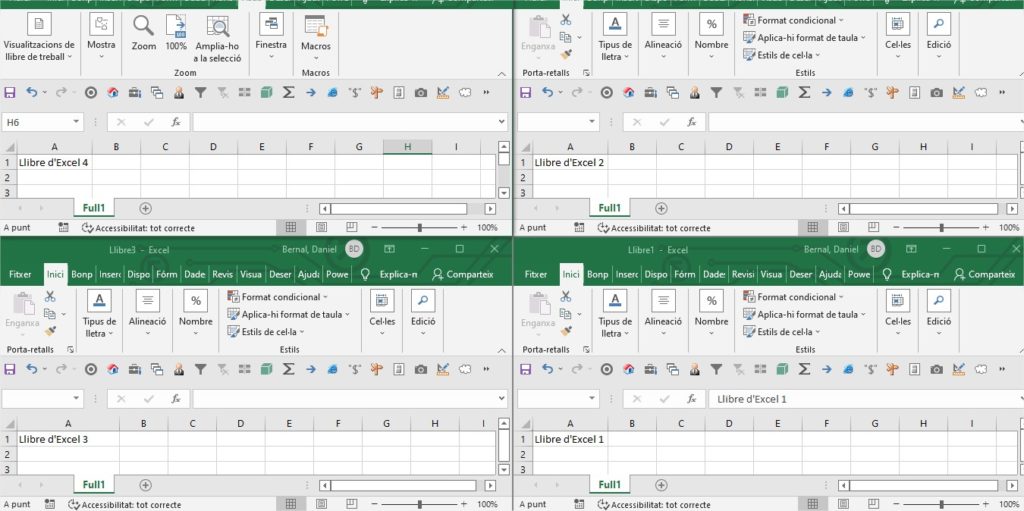Click cut scissors in Llibre3 ribbon
The height and width of the screenshot is (511, 1024).
[50, 296]
